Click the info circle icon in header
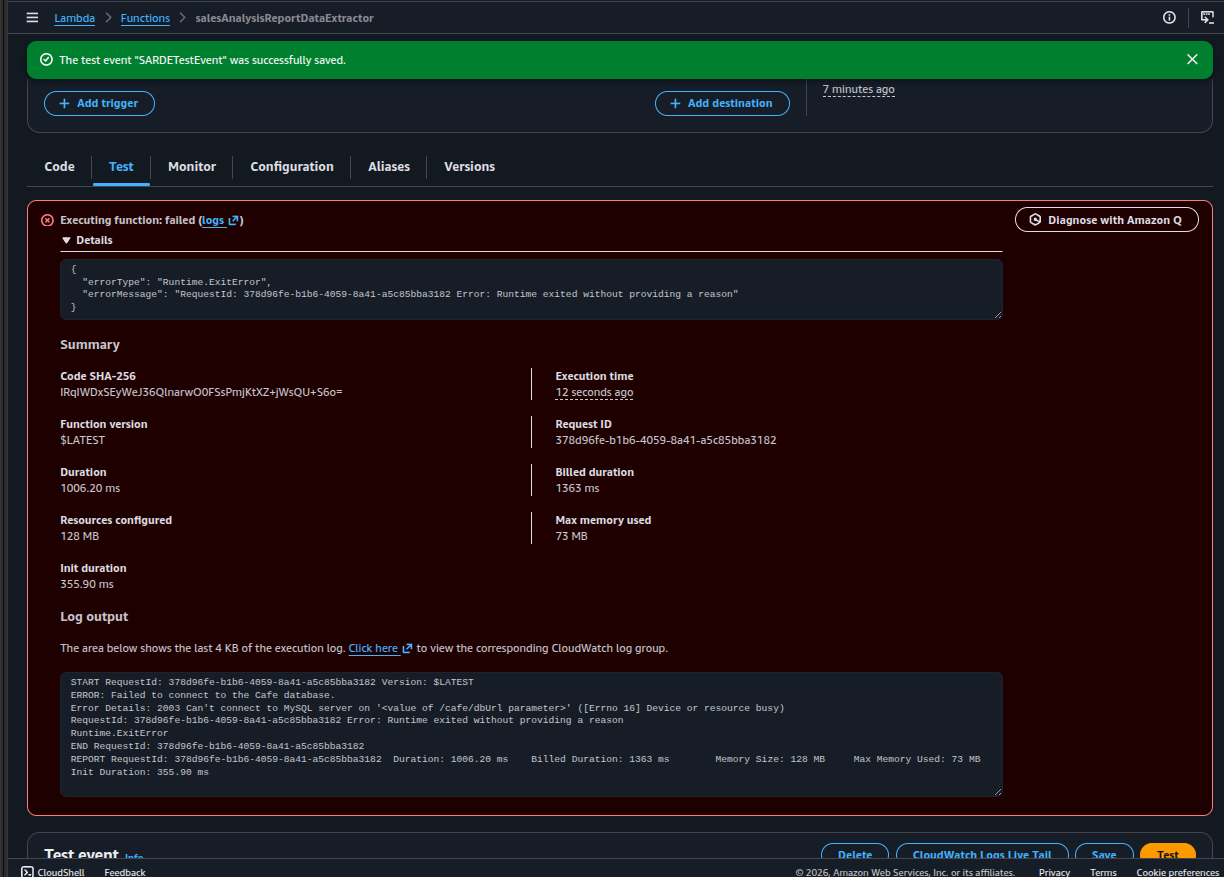 tap(1169, 18)
